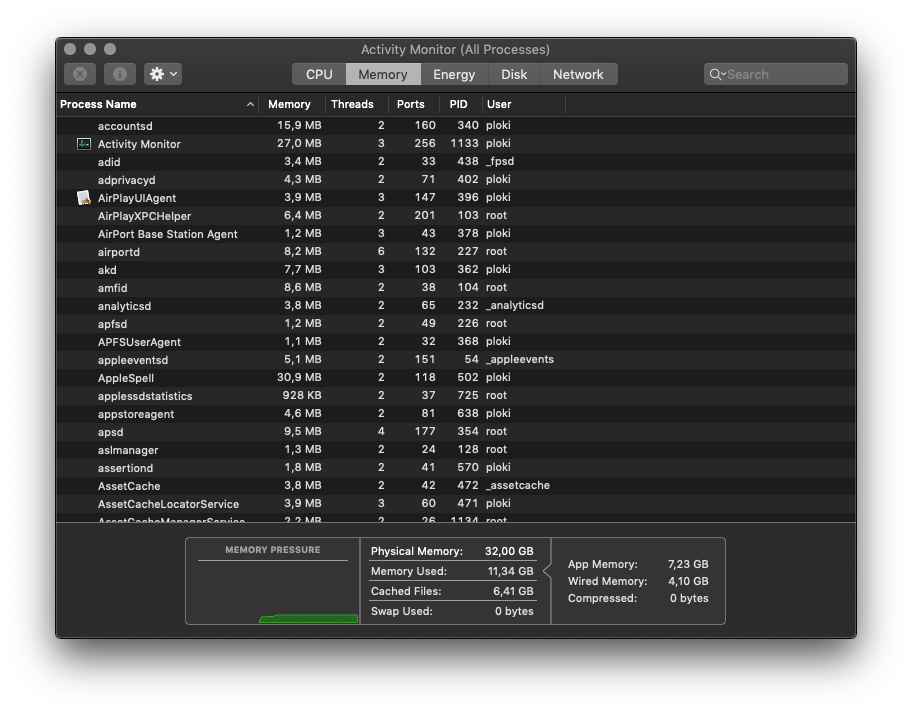Select the amfid process row
This screenshot has height=712, width=912.
pos(456,288)
